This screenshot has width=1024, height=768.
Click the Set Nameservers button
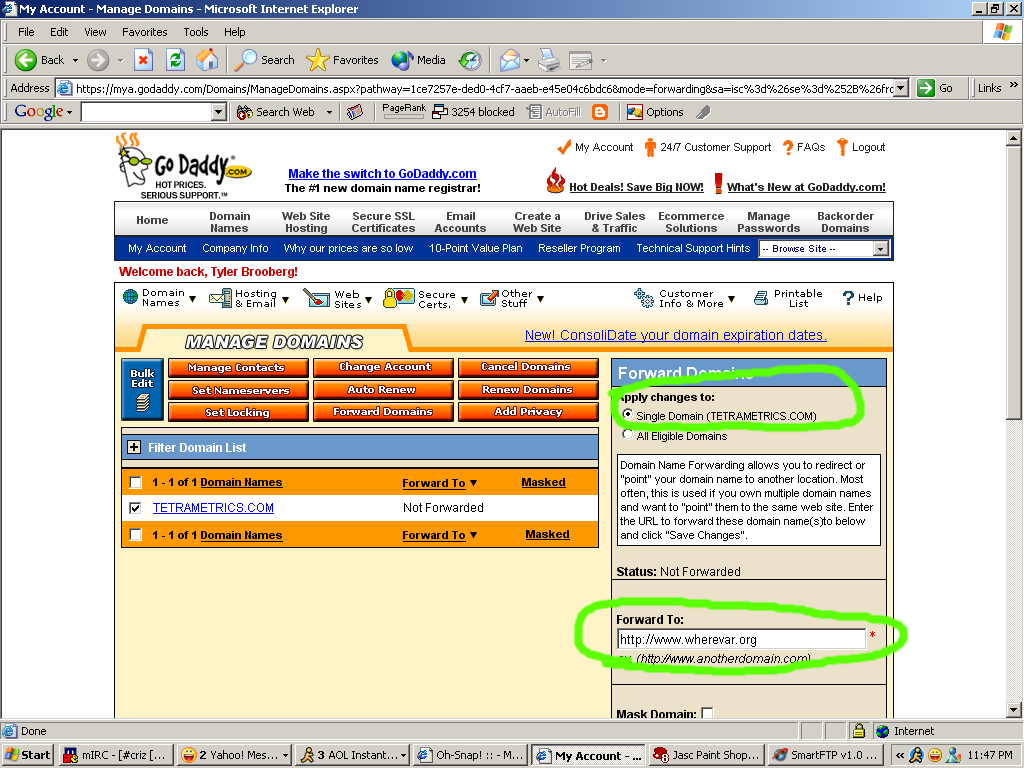coord(238,391)
